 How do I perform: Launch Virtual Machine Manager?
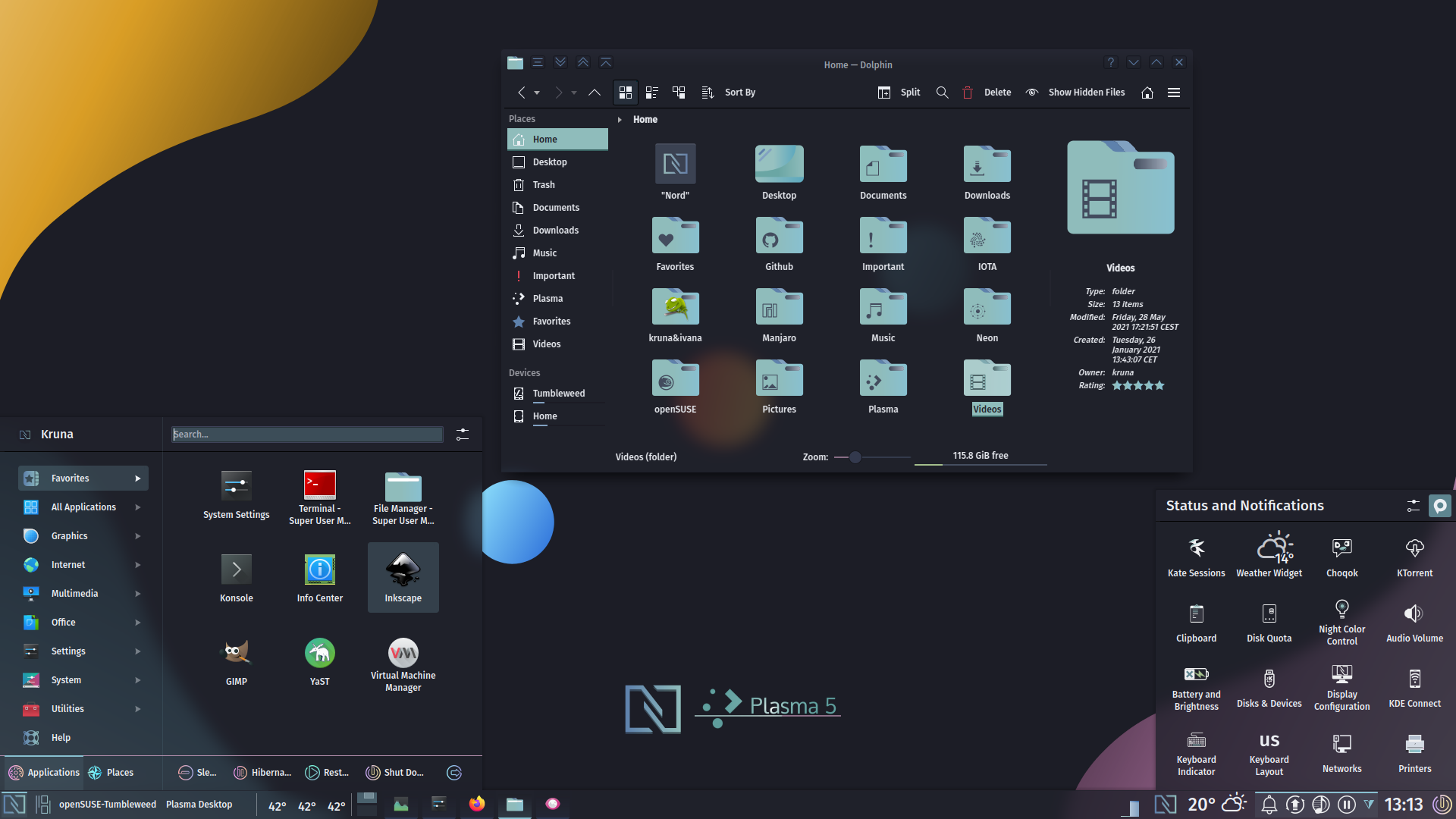tap(403, 664)
